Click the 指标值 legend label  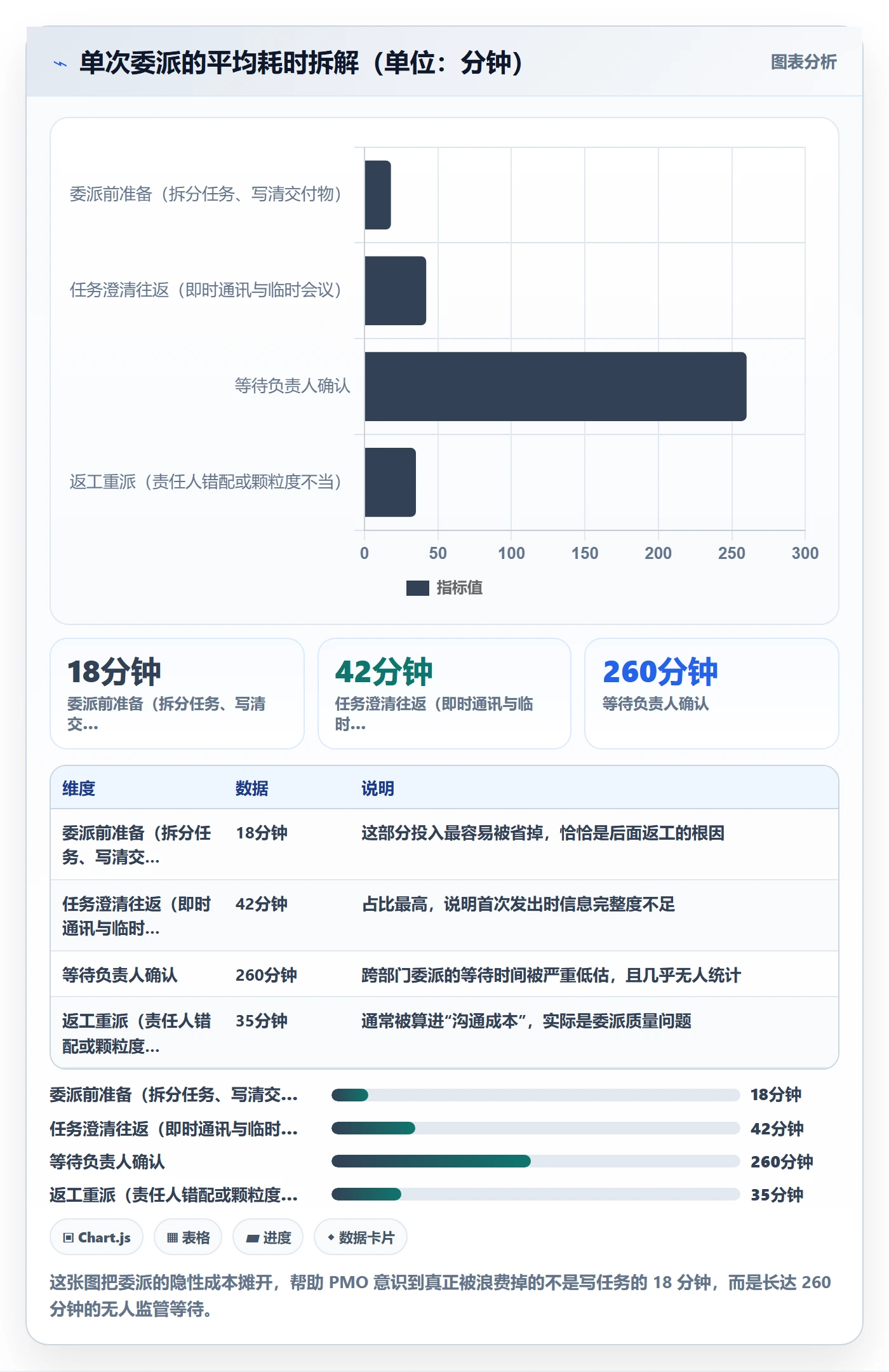[x=459, y=588]
